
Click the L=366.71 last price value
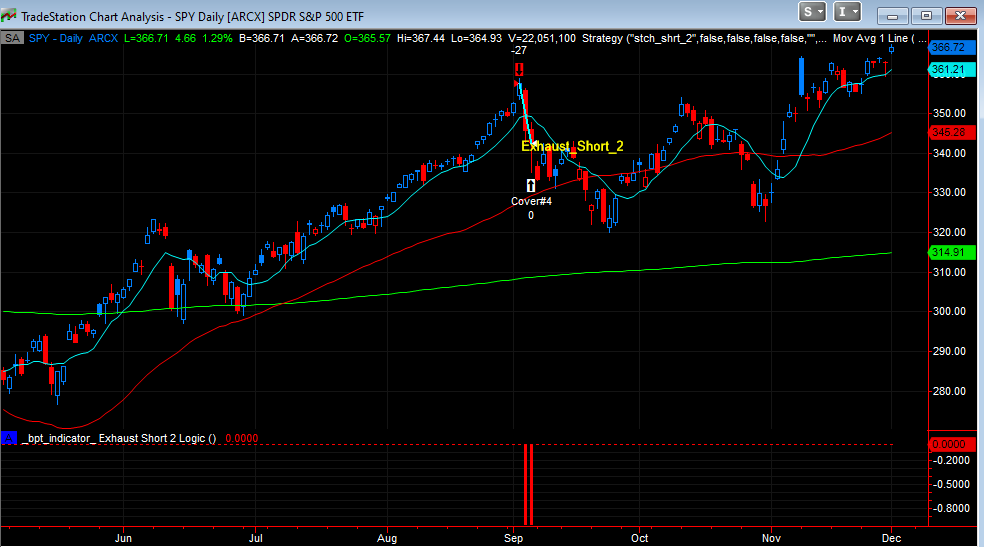pos(146,38)
